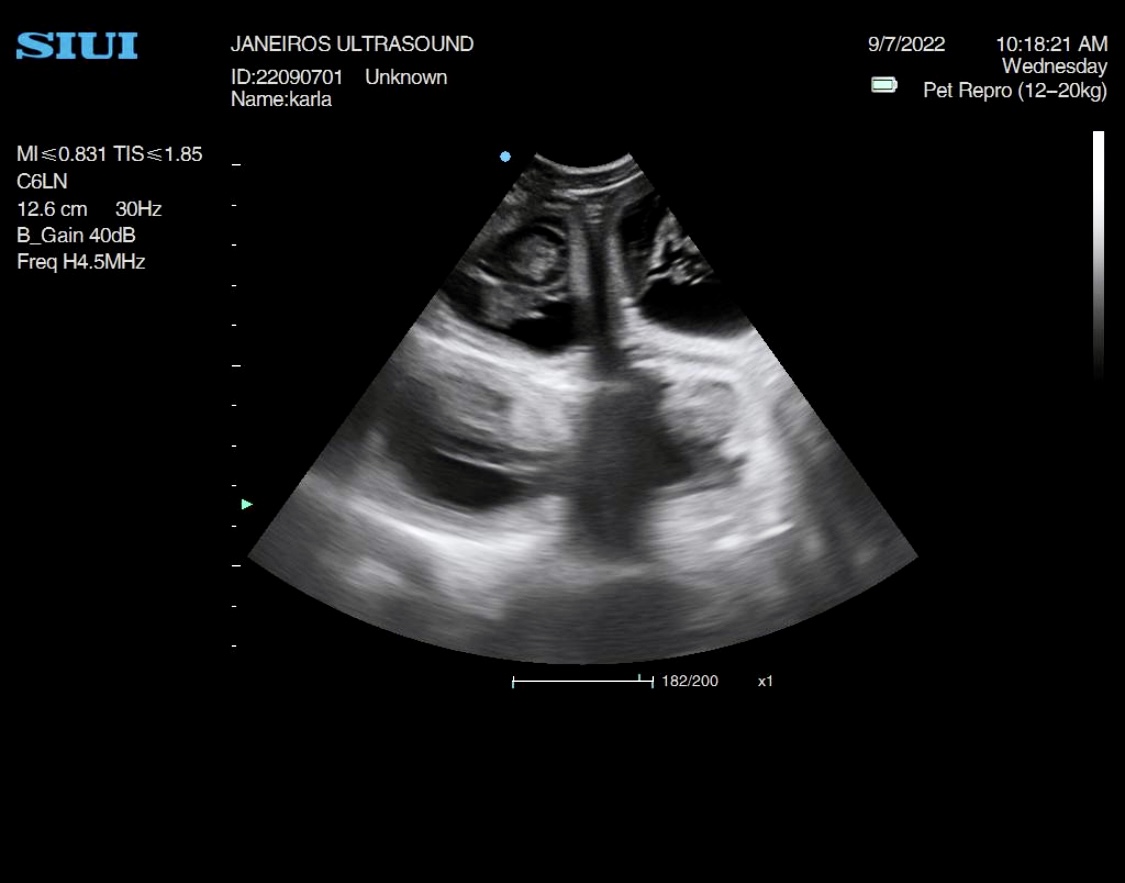Click the B_Gain 40dB setting
This screenshot has width=1125, height=883.
click(x=76, y=236)
